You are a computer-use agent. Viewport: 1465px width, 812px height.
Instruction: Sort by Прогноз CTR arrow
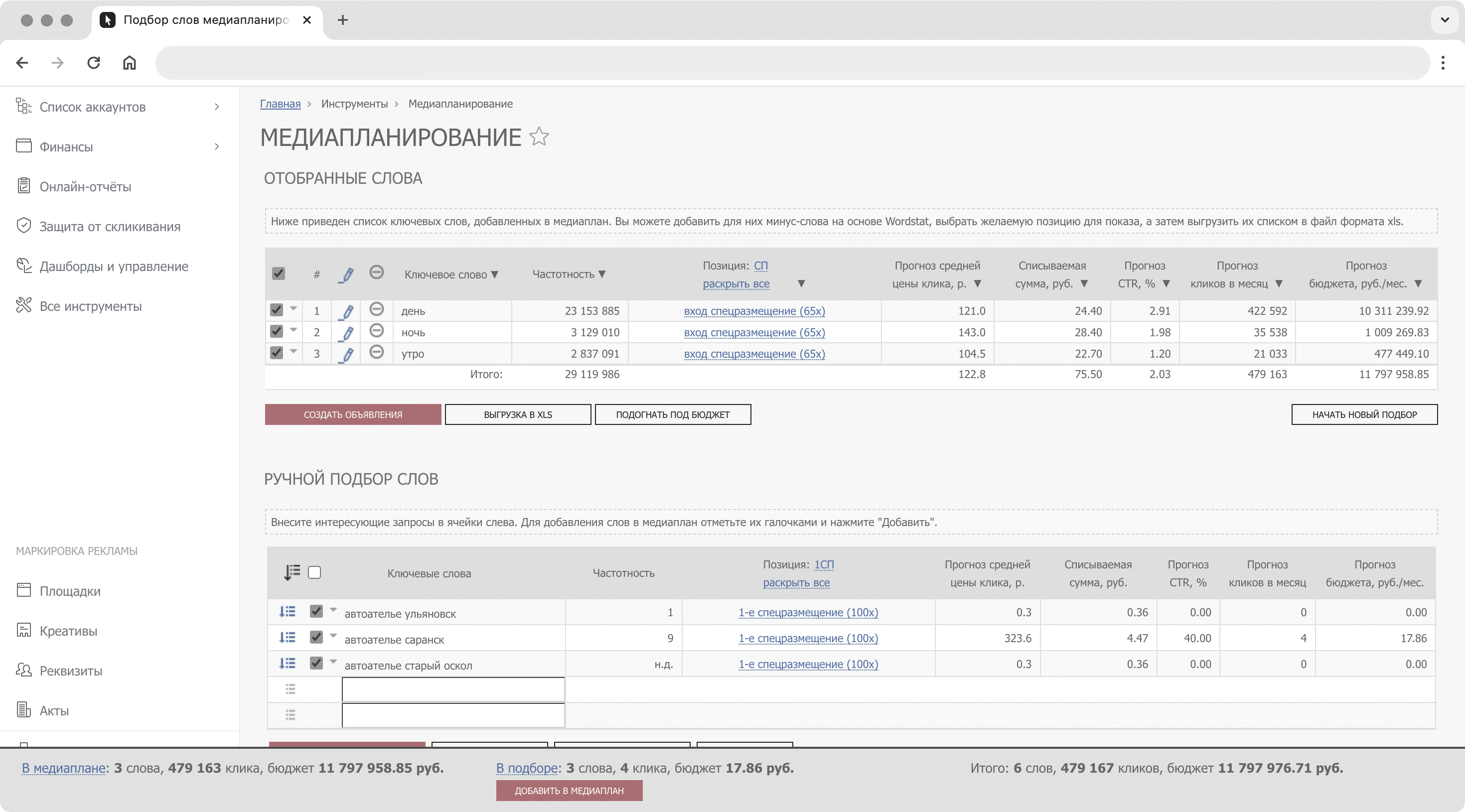point(1167,284)
